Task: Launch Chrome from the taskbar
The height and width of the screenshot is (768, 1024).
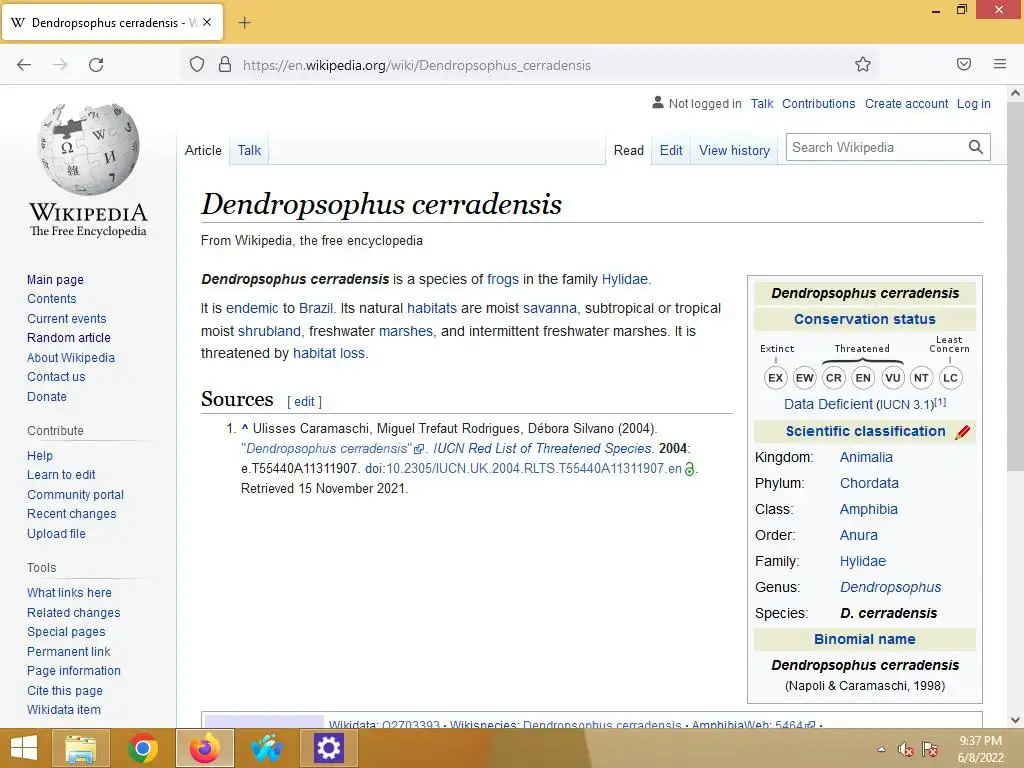Action: click(x=142, y=748)
